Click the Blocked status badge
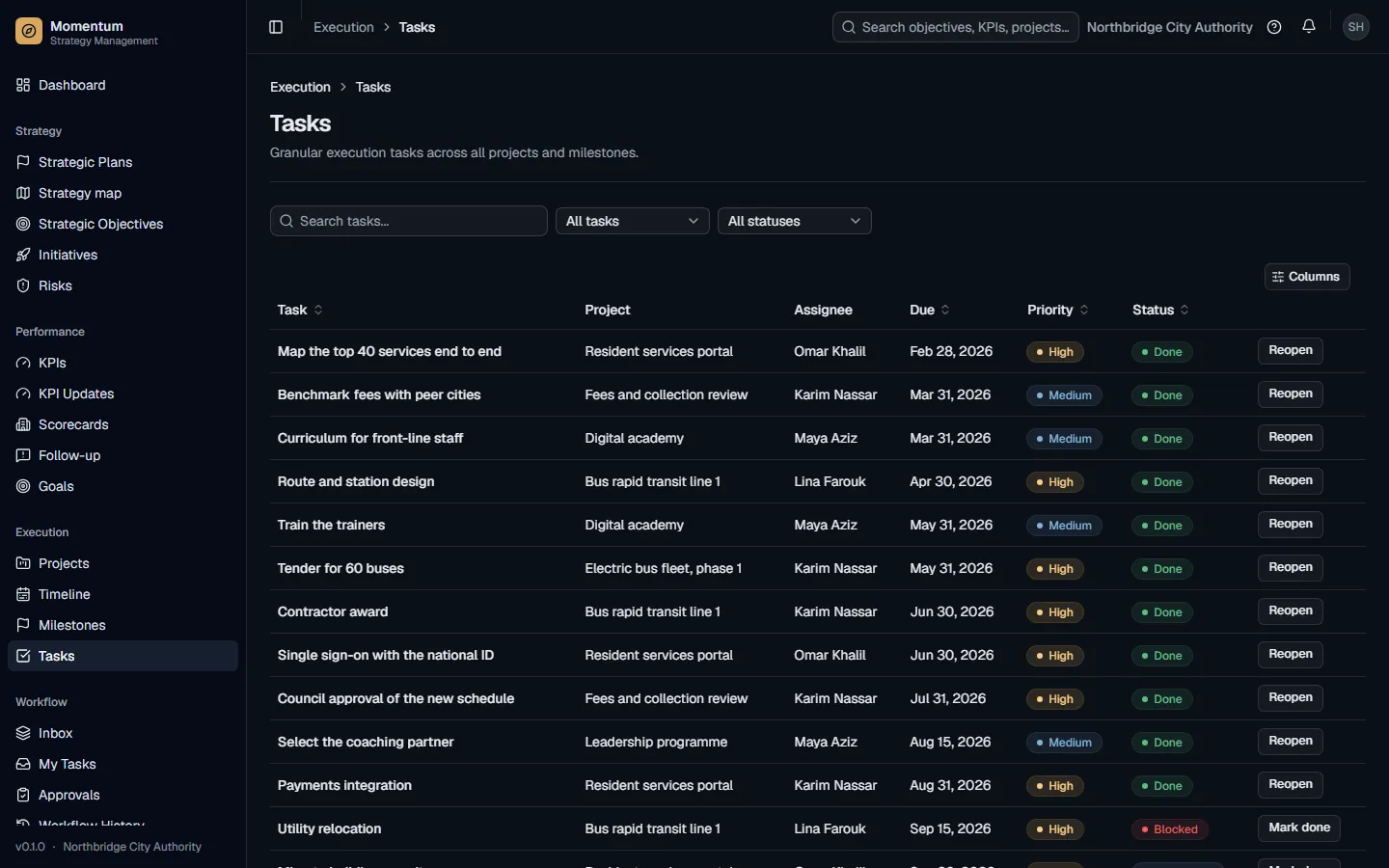1389x868 pixels. (1169, 829)
